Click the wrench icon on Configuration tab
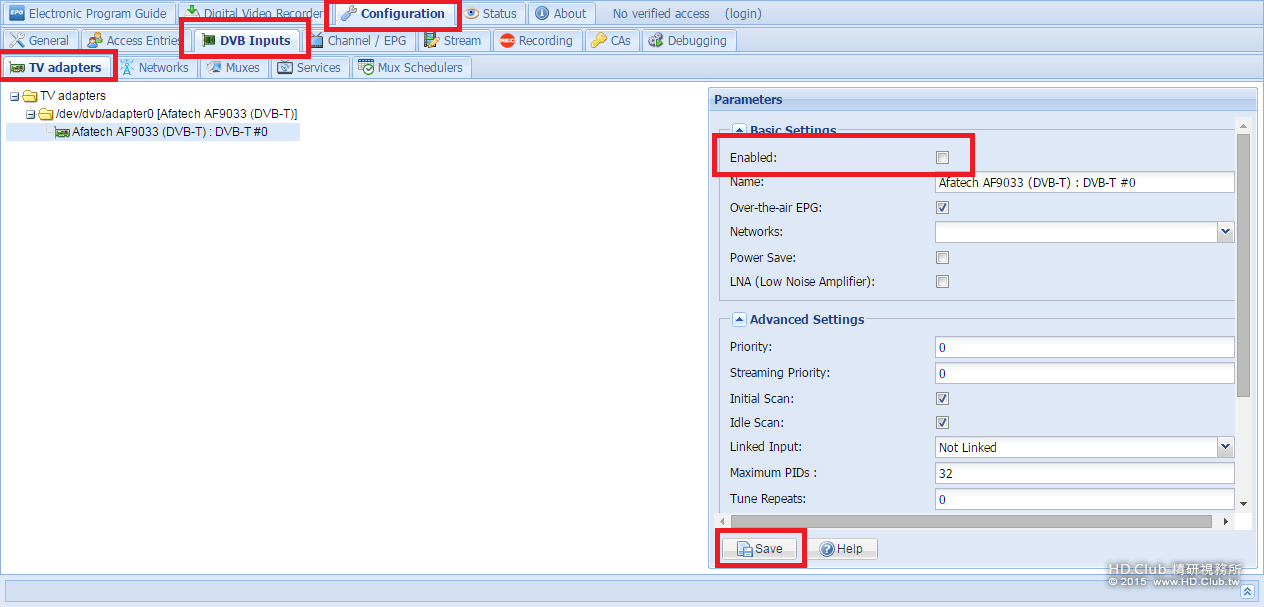The image size is (1264, 607). click(348, 14)
